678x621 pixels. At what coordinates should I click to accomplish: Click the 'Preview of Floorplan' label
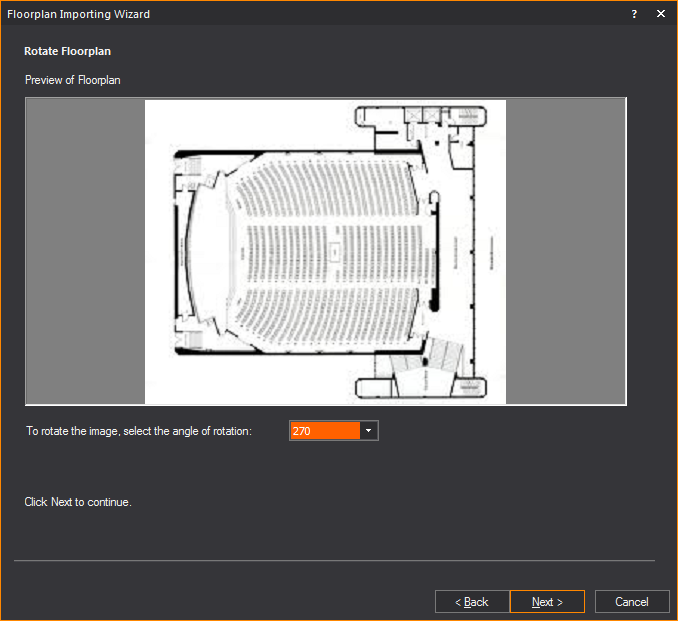point(73,80)
